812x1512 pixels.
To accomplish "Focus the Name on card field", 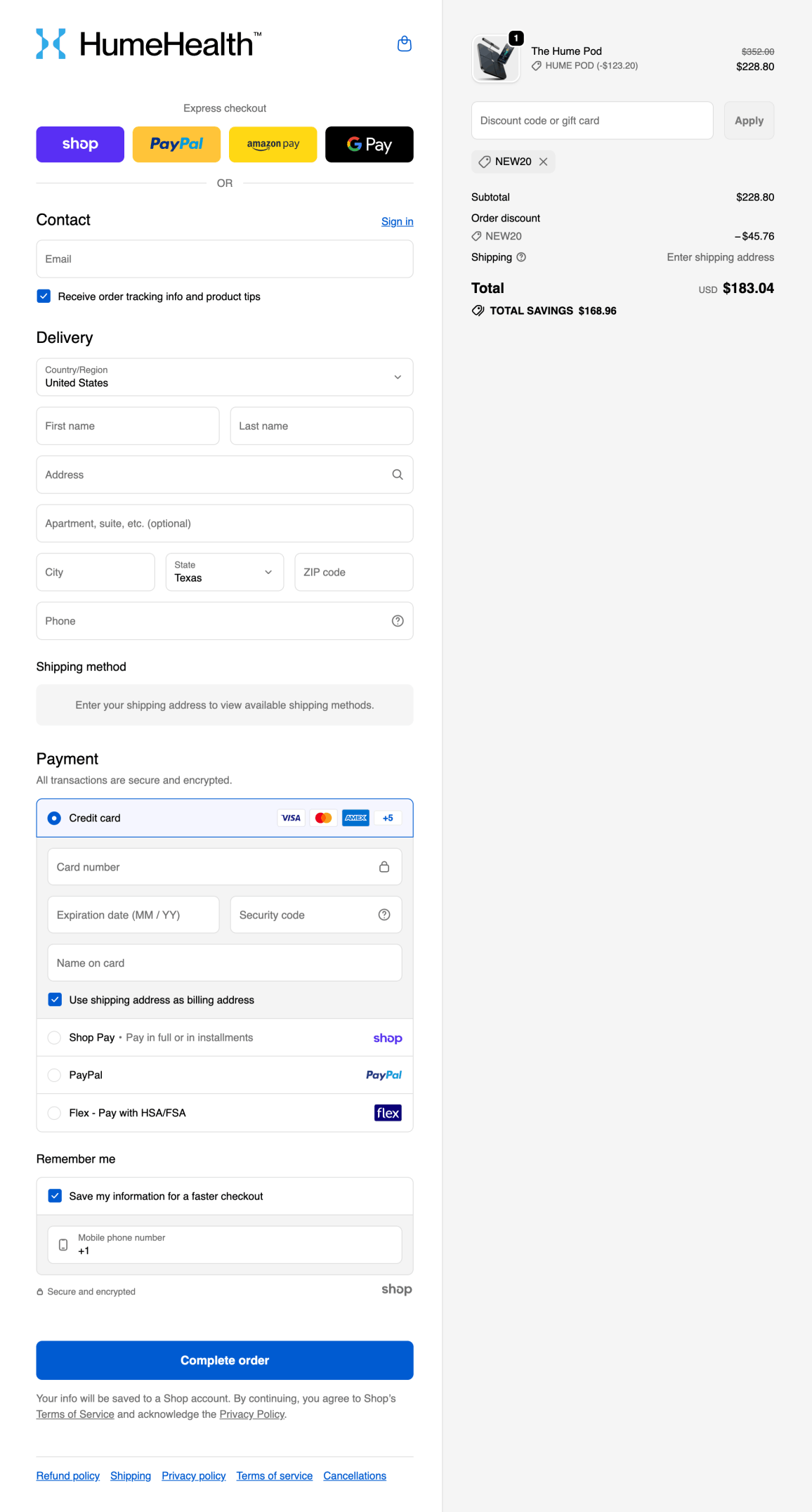I will [225, 963].
